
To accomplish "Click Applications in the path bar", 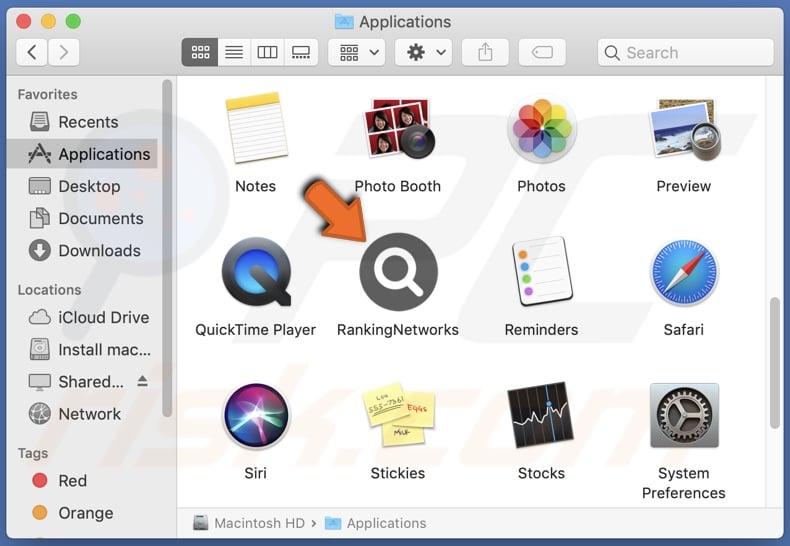I will pos(376,523).
